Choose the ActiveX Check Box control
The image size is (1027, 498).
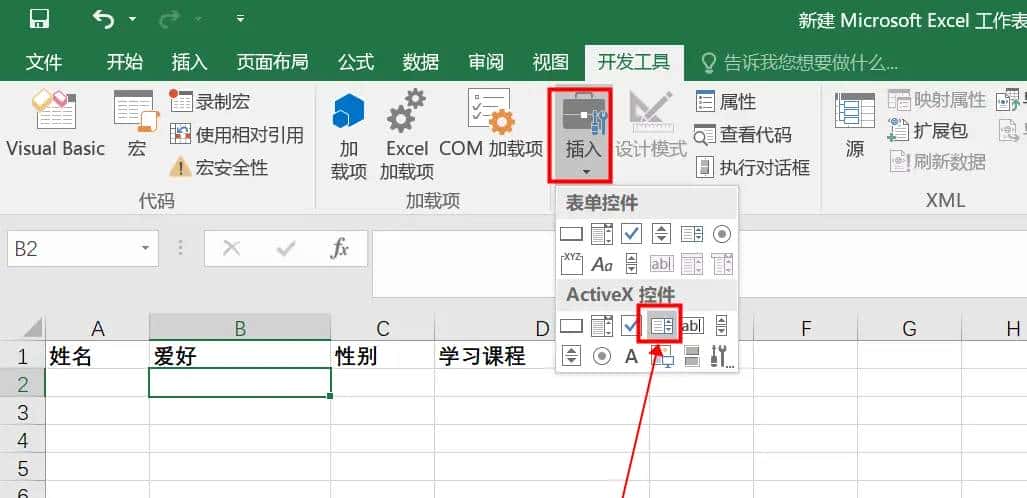pyautogui.click(x=630, y=325)
